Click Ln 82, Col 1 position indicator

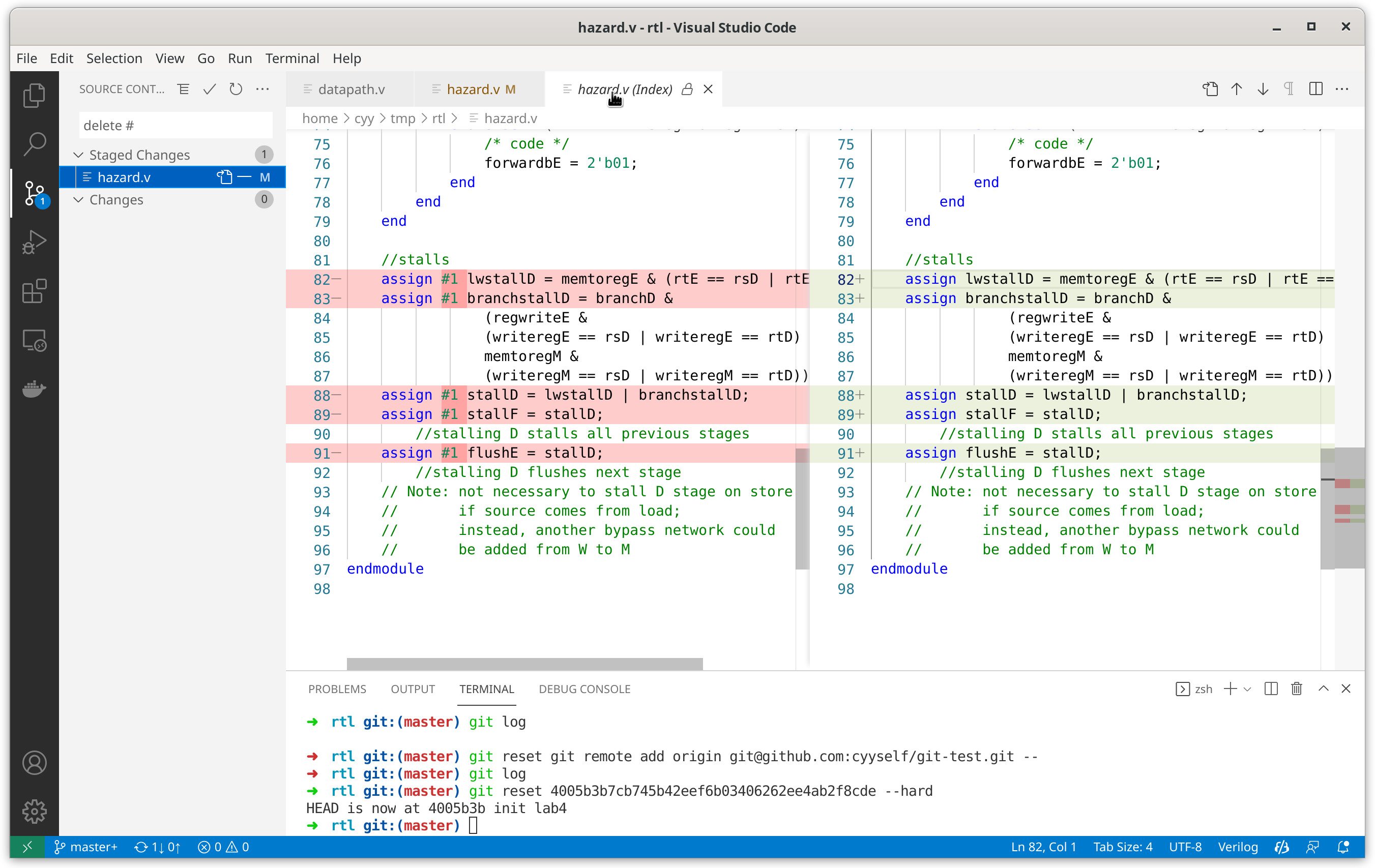(1043, 846)
